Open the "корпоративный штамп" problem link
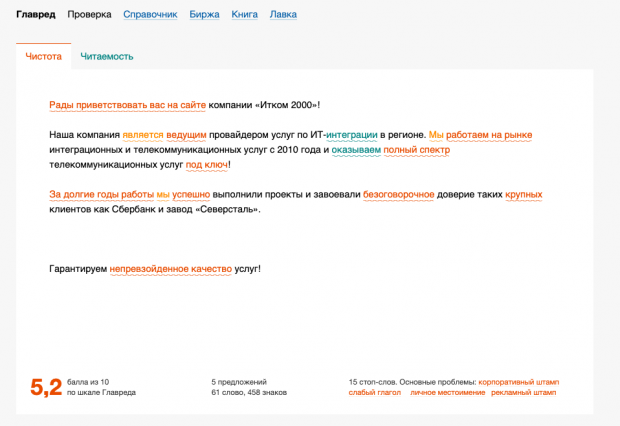 (518, 382)
